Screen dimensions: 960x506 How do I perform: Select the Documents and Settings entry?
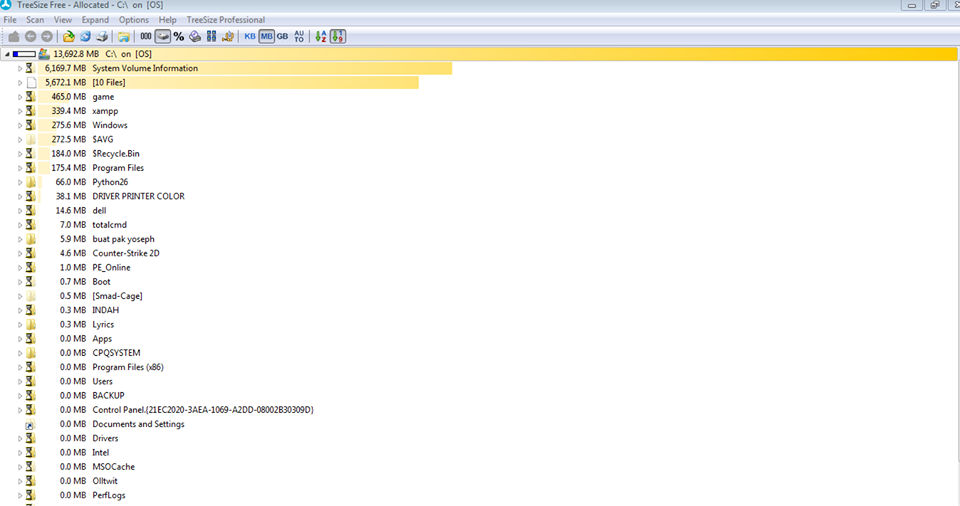138,424
